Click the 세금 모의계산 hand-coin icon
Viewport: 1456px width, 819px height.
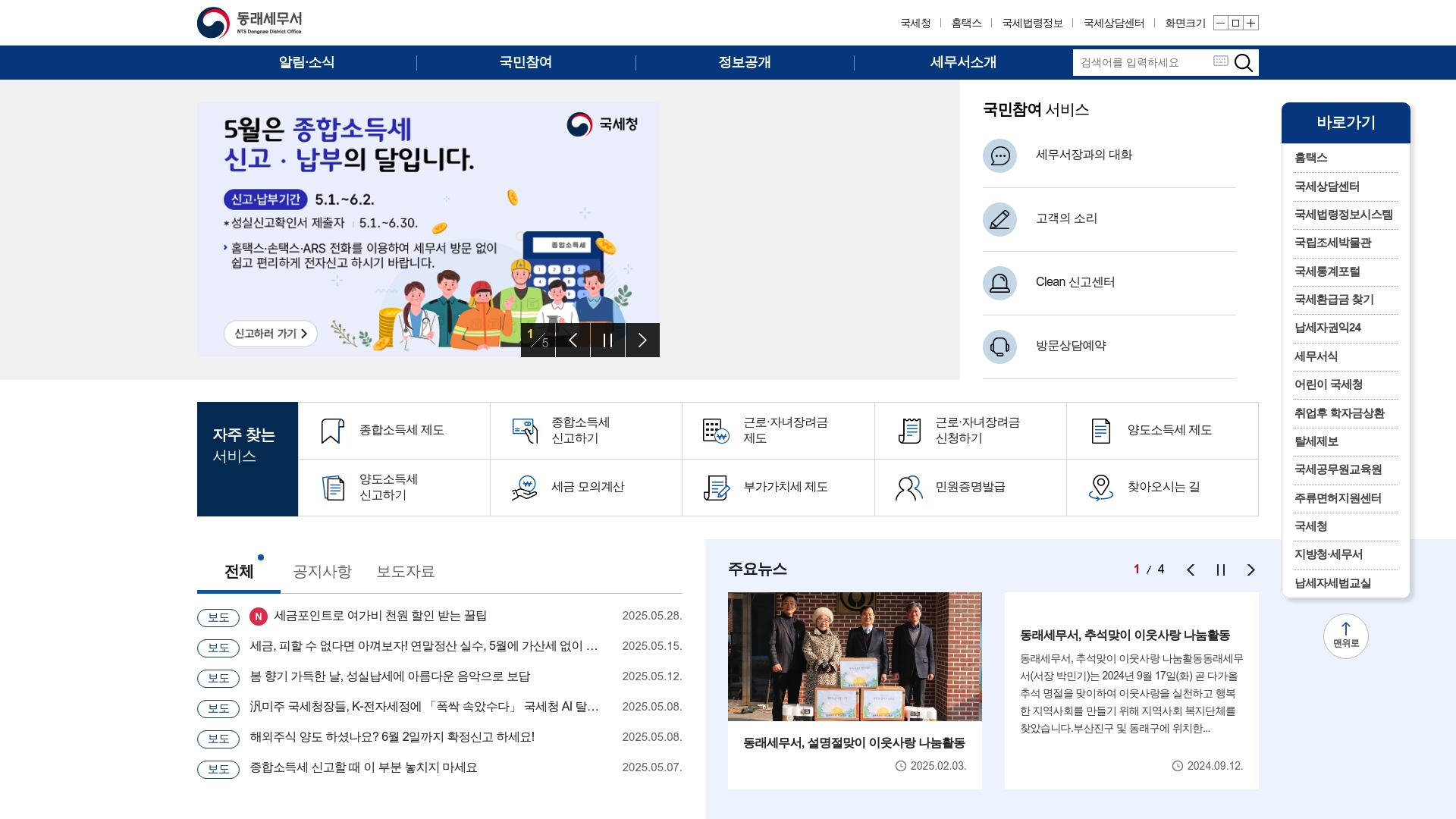click(x=525, y=488)
